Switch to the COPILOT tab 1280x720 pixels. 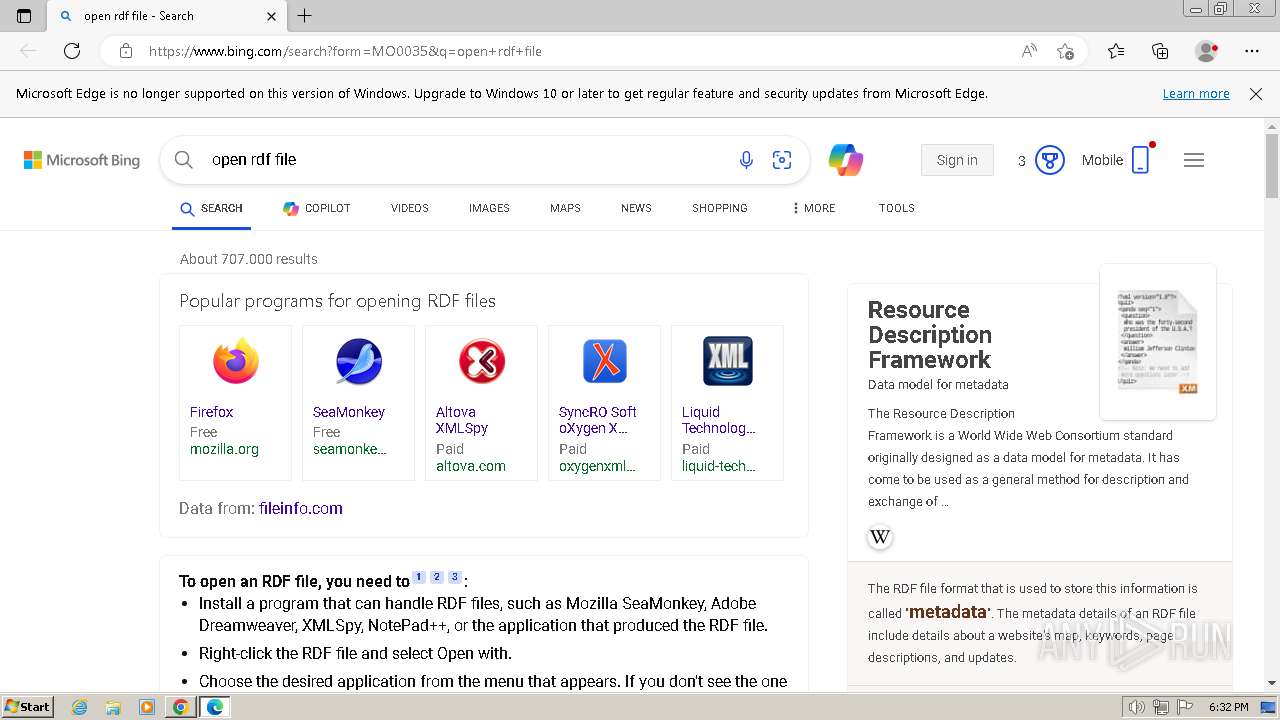[x=317, y=208]
